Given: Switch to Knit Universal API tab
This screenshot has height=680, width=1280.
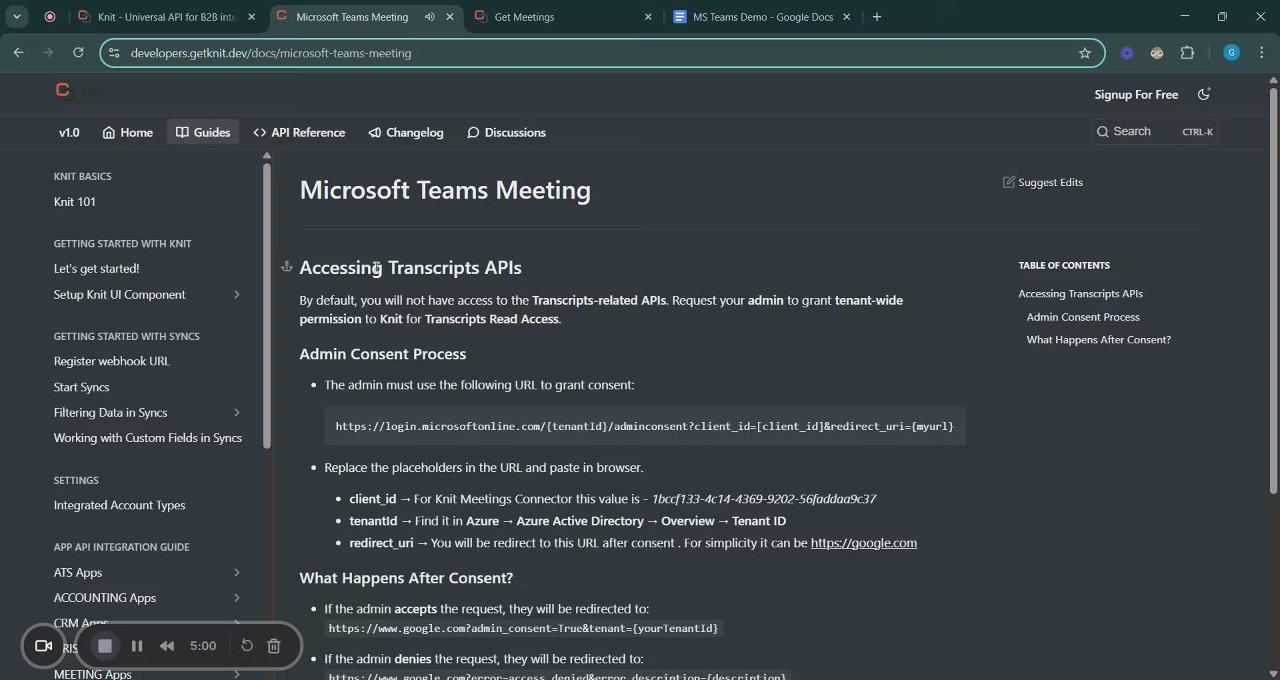Looking at the screenshot, I should click(x=165, y=17).
